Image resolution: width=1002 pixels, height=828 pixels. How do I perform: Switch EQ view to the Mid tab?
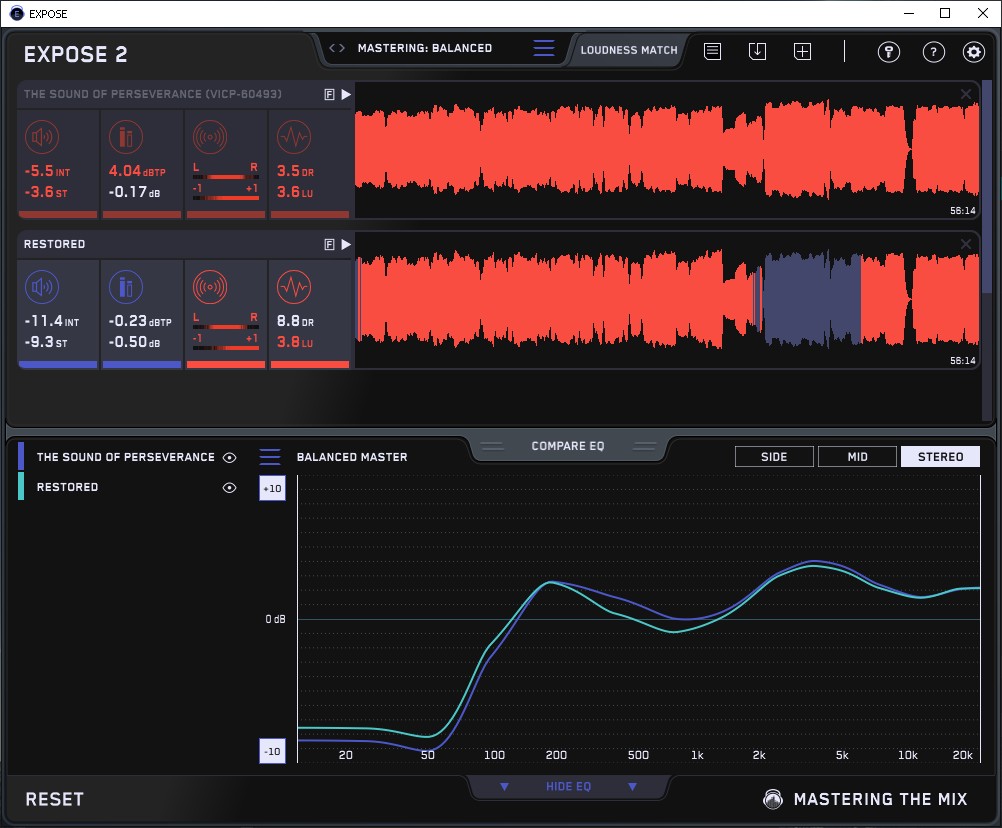[857, 457]
